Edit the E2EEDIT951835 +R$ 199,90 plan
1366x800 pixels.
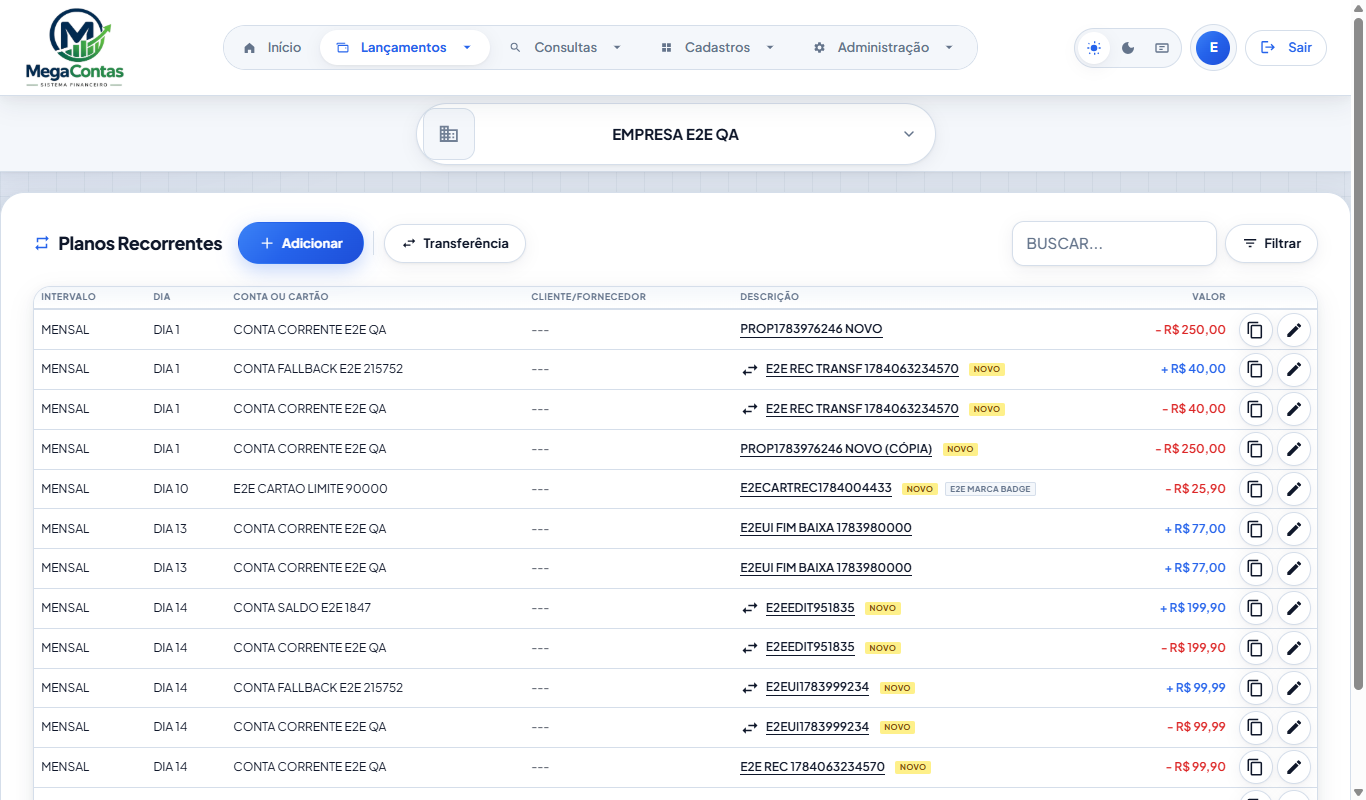1294,608
